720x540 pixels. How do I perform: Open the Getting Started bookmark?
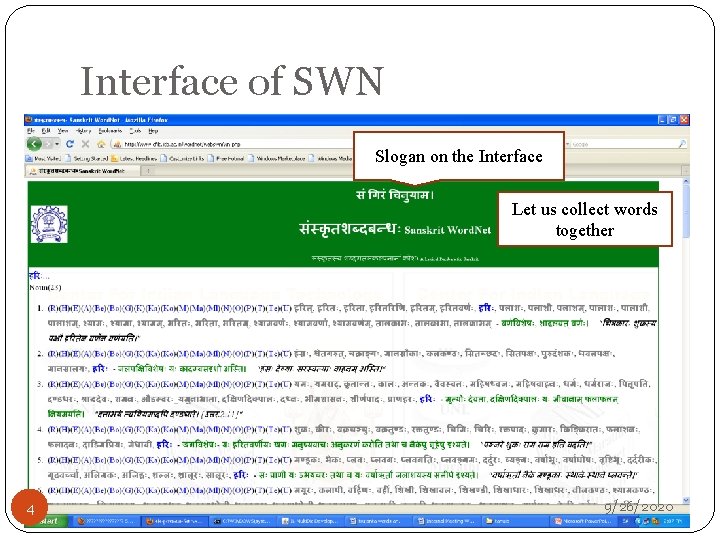tap(86, 158)
